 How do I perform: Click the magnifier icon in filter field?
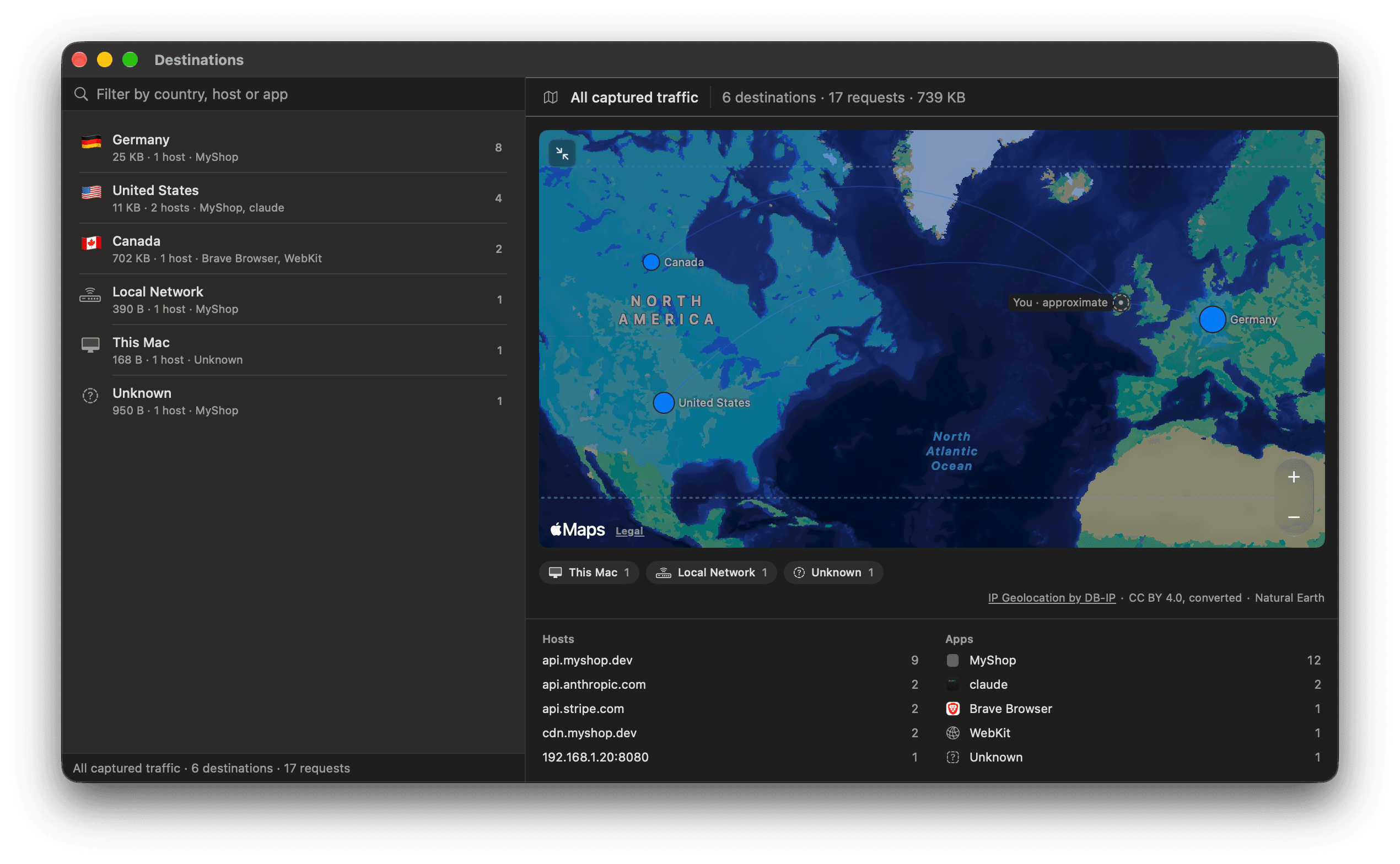click(x=81, y=94)
